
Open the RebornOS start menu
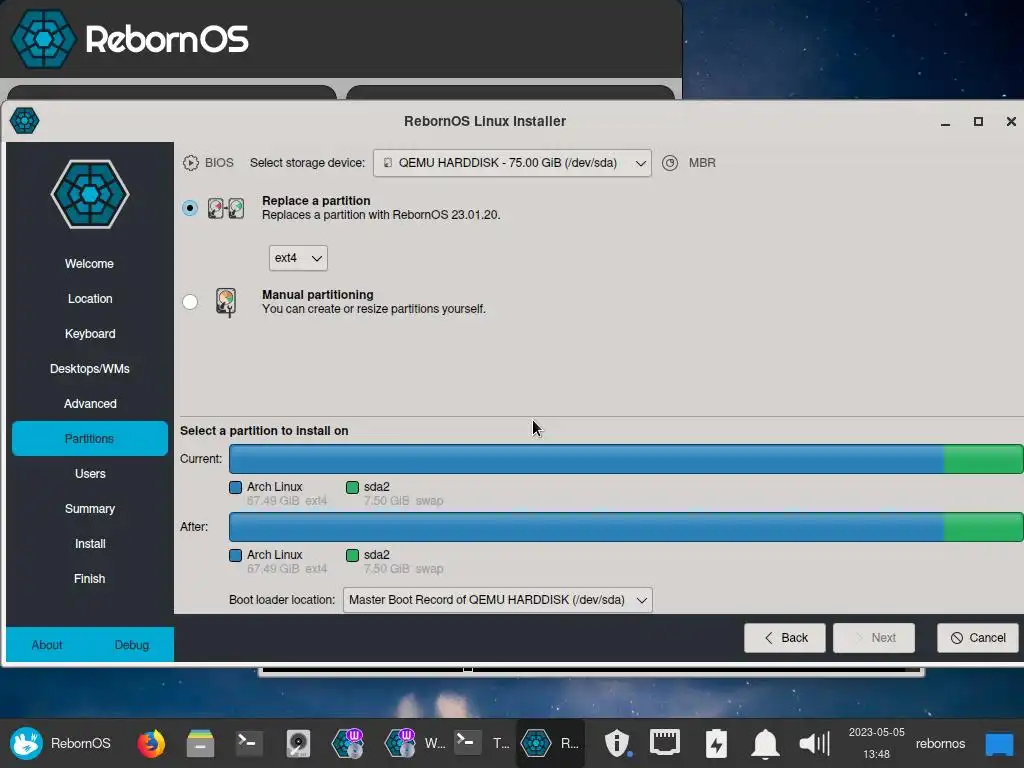(60, 743)
